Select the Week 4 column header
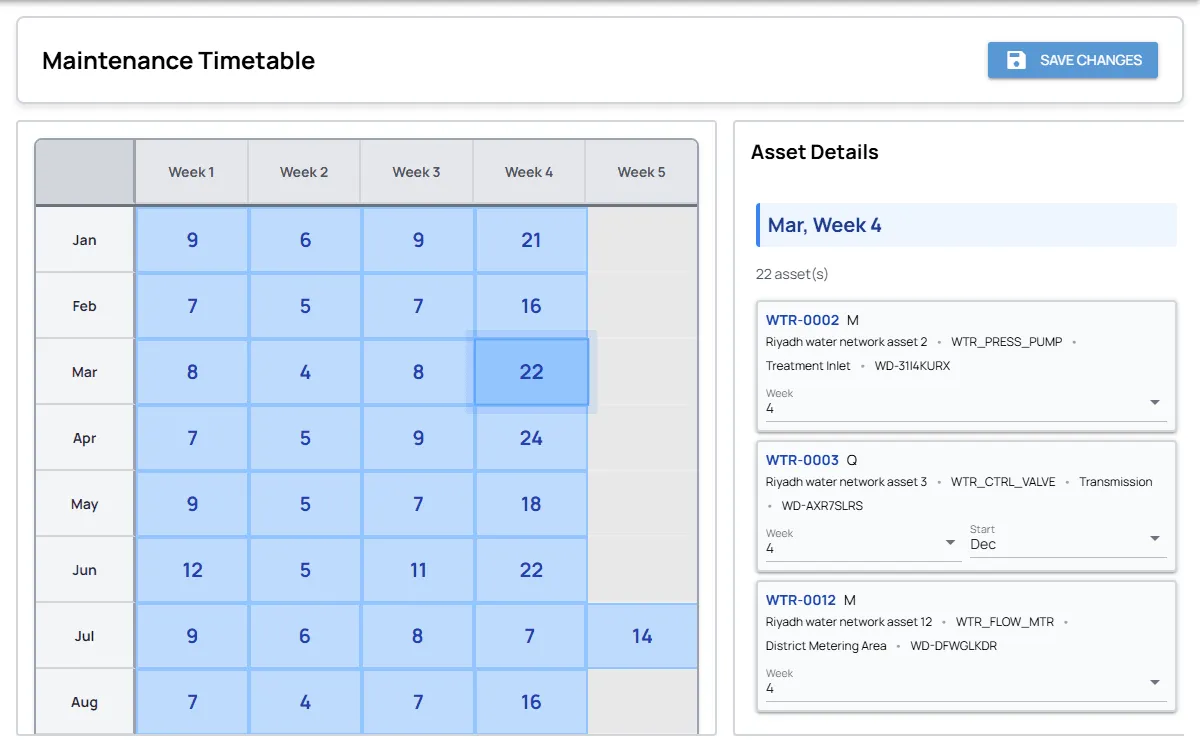The height and width of the screenshot is (752, 1200). 529,172
